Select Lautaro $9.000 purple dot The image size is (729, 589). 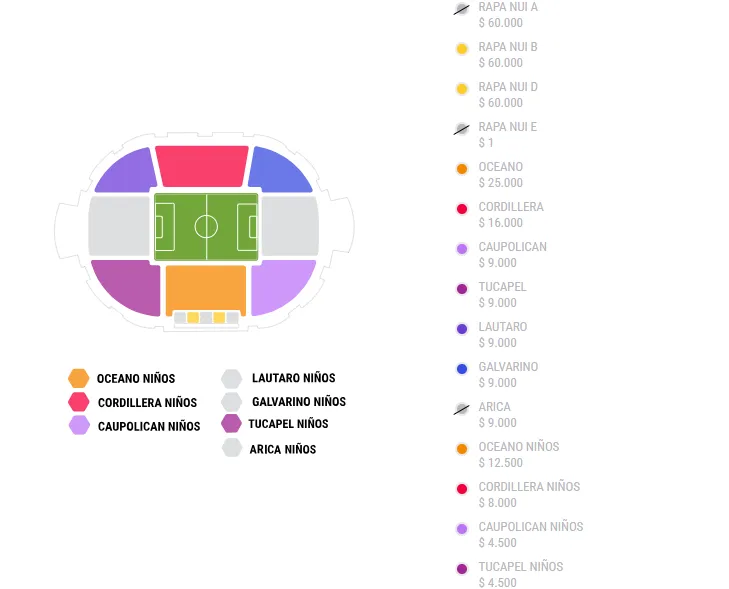(x=462, y=329)
